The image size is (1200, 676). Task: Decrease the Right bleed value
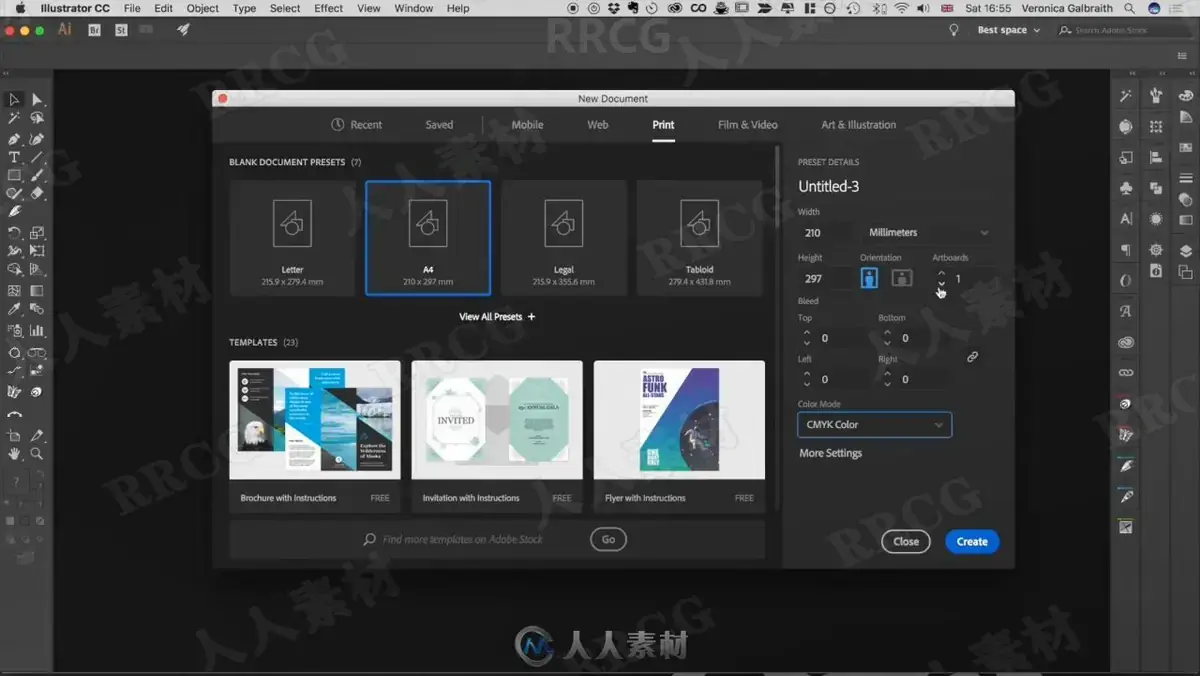click(888, 384)
